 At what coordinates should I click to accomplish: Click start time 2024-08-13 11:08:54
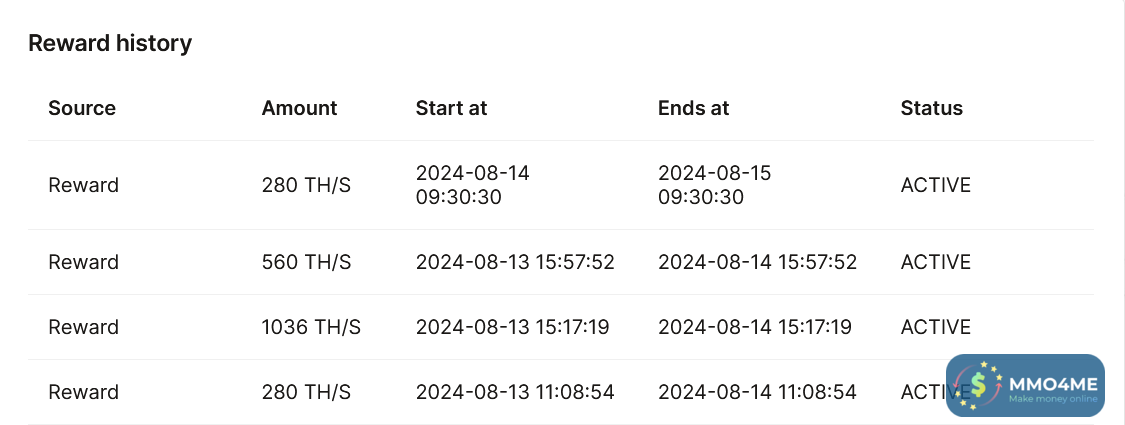514,392
